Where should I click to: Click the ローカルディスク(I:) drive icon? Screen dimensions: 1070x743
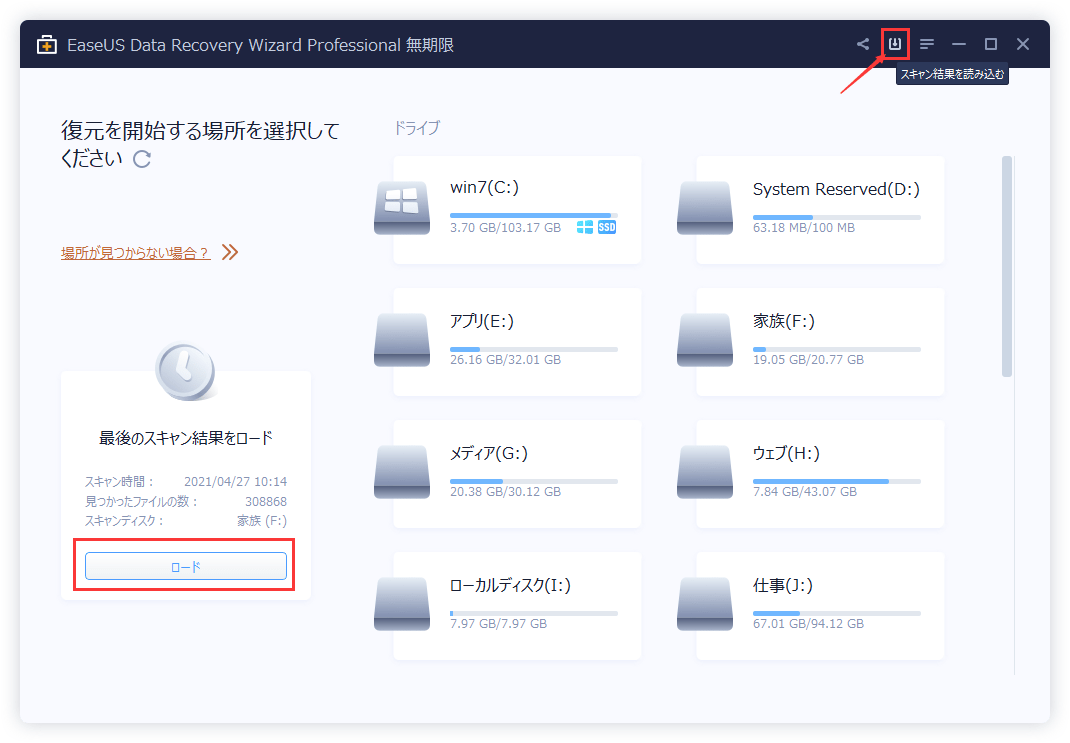(x=402, y=604)
